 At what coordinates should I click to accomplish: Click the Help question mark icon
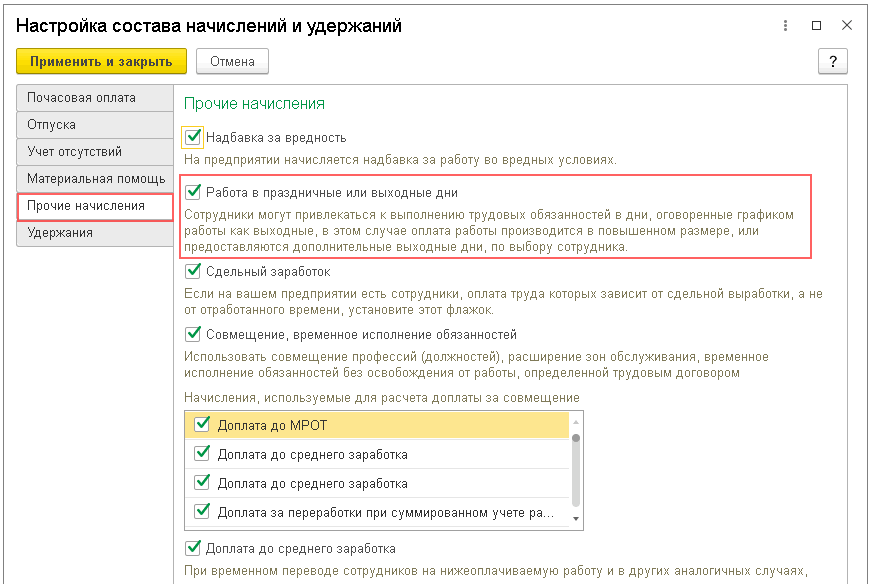(x=833, y=61)
